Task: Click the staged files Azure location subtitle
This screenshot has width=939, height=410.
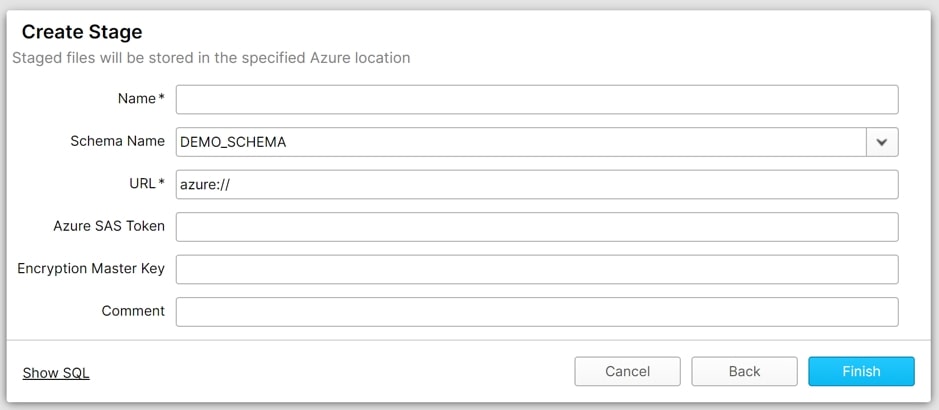Action: pyautogui.click(x=211, y=58)
